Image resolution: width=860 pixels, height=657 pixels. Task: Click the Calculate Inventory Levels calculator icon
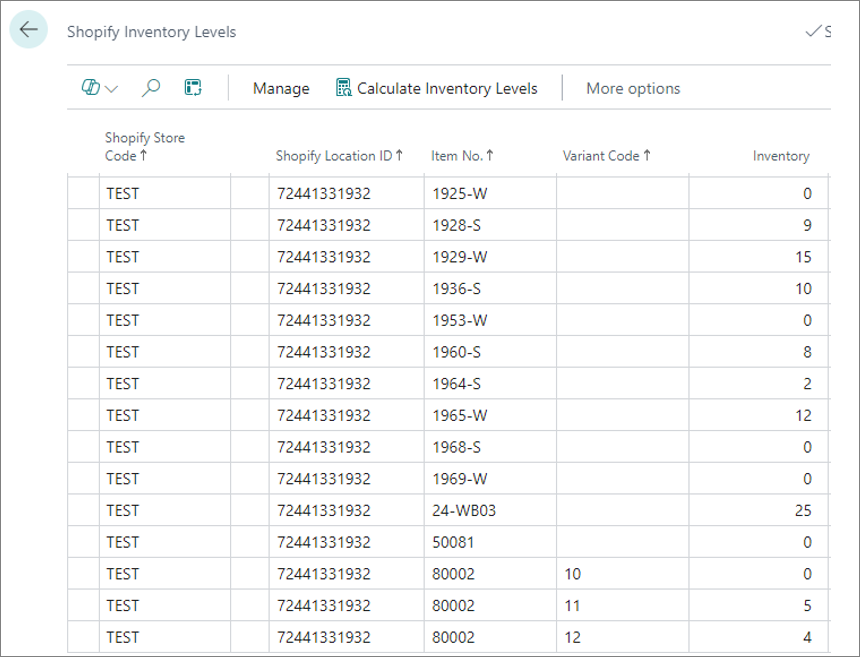(x=343, y=88)
